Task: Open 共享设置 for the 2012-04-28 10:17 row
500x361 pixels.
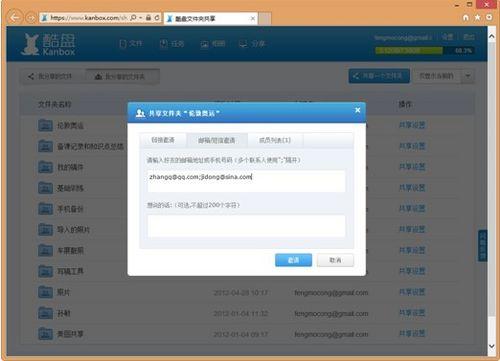Action: point(412,292)
